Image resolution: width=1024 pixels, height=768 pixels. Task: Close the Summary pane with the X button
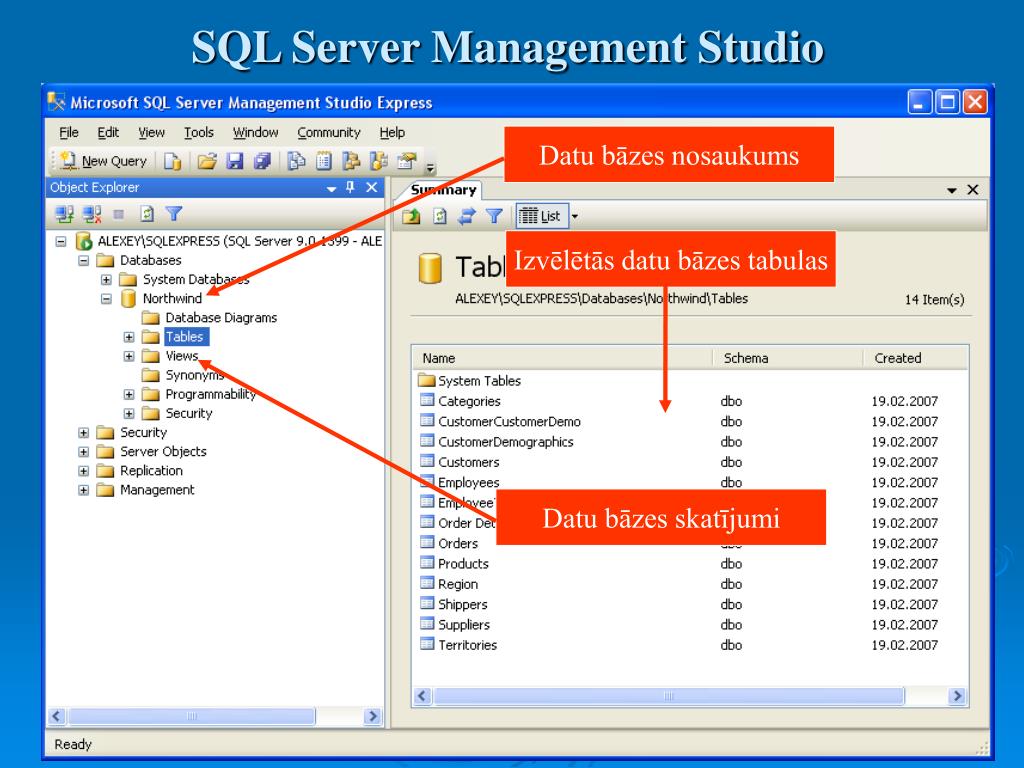[x=972, y=189]
